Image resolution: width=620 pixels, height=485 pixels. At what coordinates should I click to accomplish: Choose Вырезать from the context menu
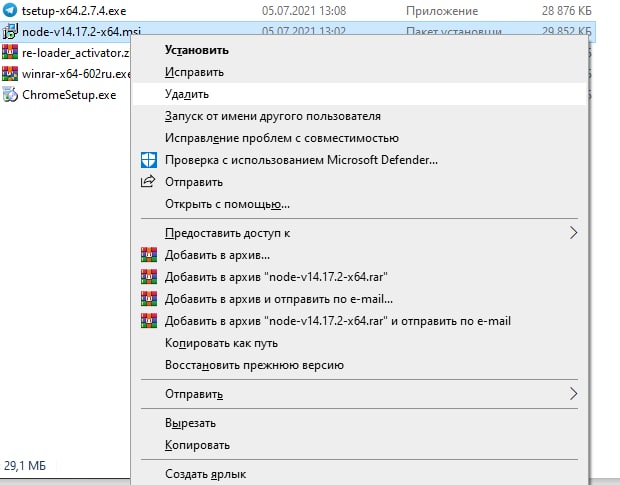(359, 423)
